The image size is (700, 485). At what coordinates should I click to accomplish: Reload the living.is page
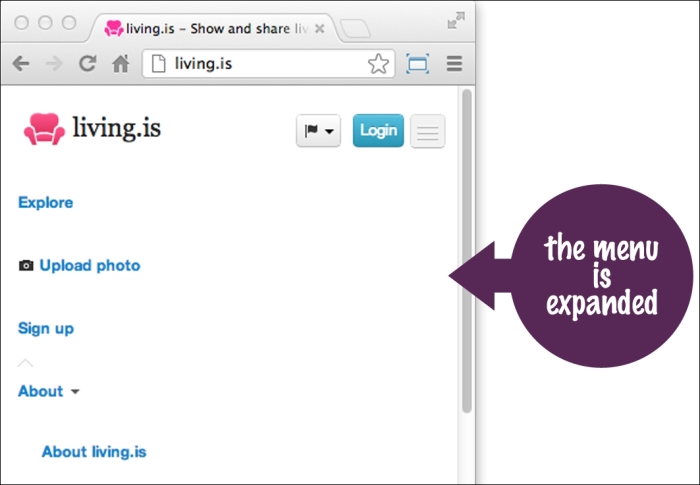[88, 63]
